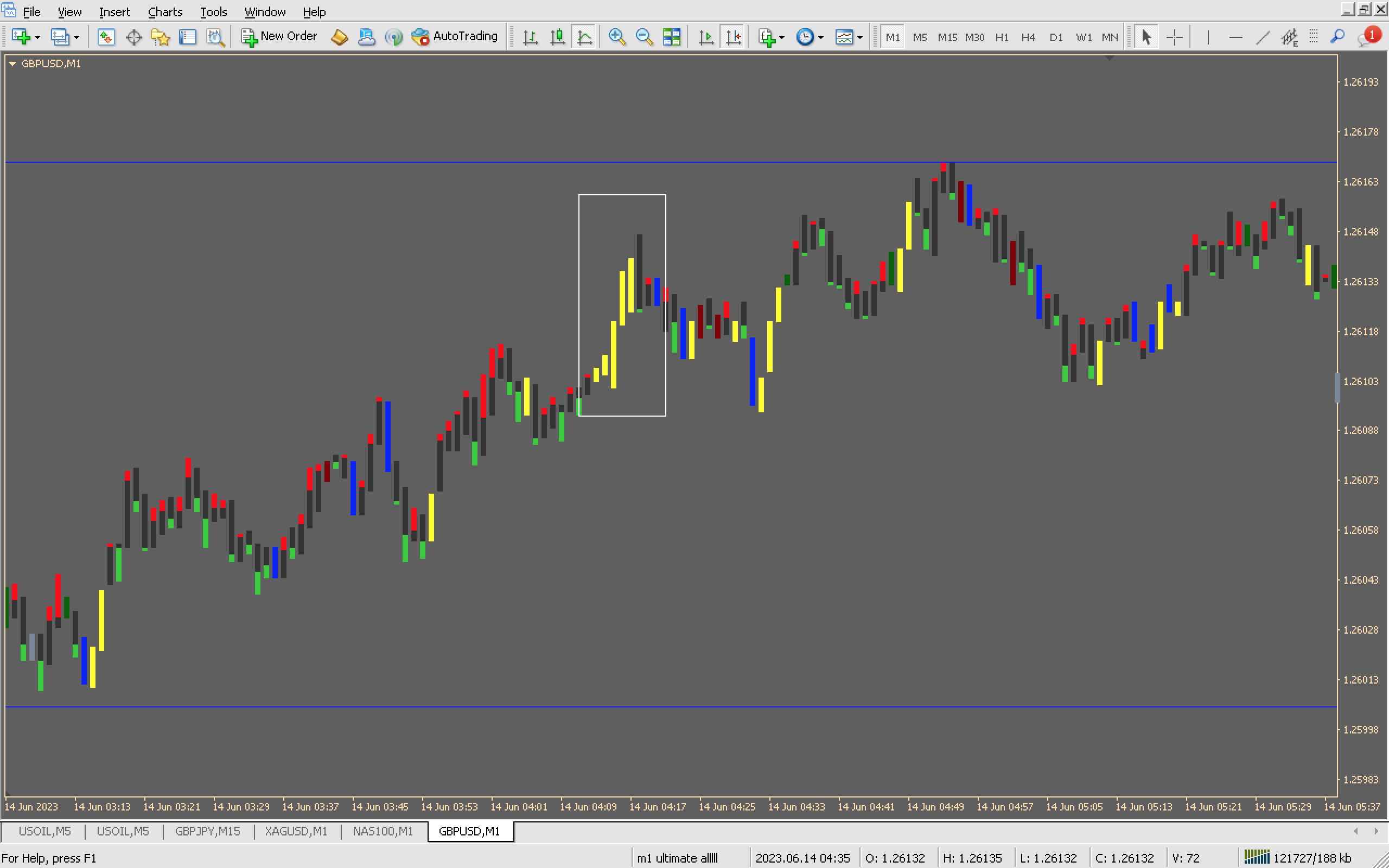Click the GBPUSD,M1 chart title label
Screen dimensions: 1389x868
coord(50,63)
